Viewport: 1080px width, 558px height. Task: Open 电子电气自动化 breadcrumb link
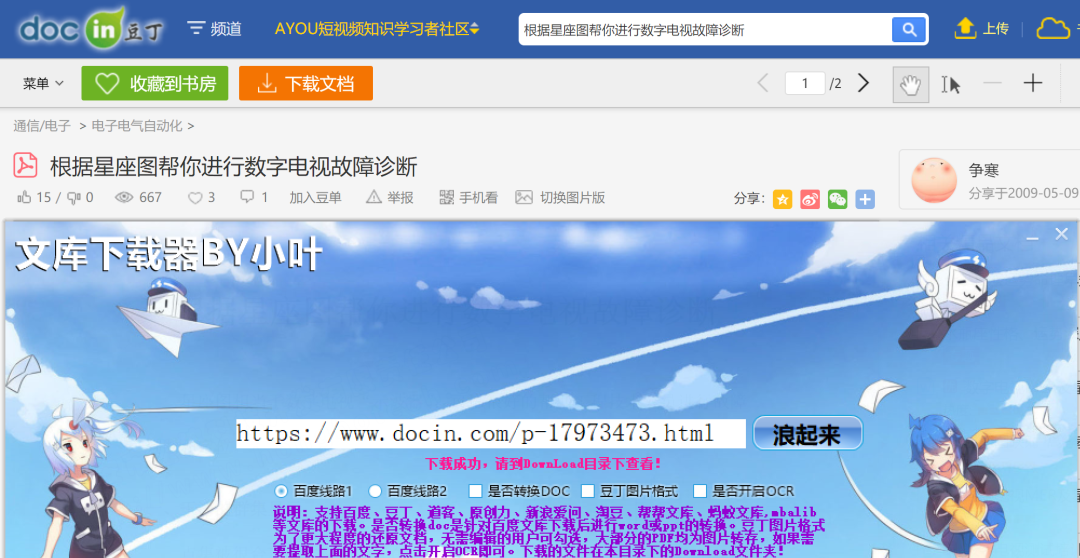(x=137, y=126)
